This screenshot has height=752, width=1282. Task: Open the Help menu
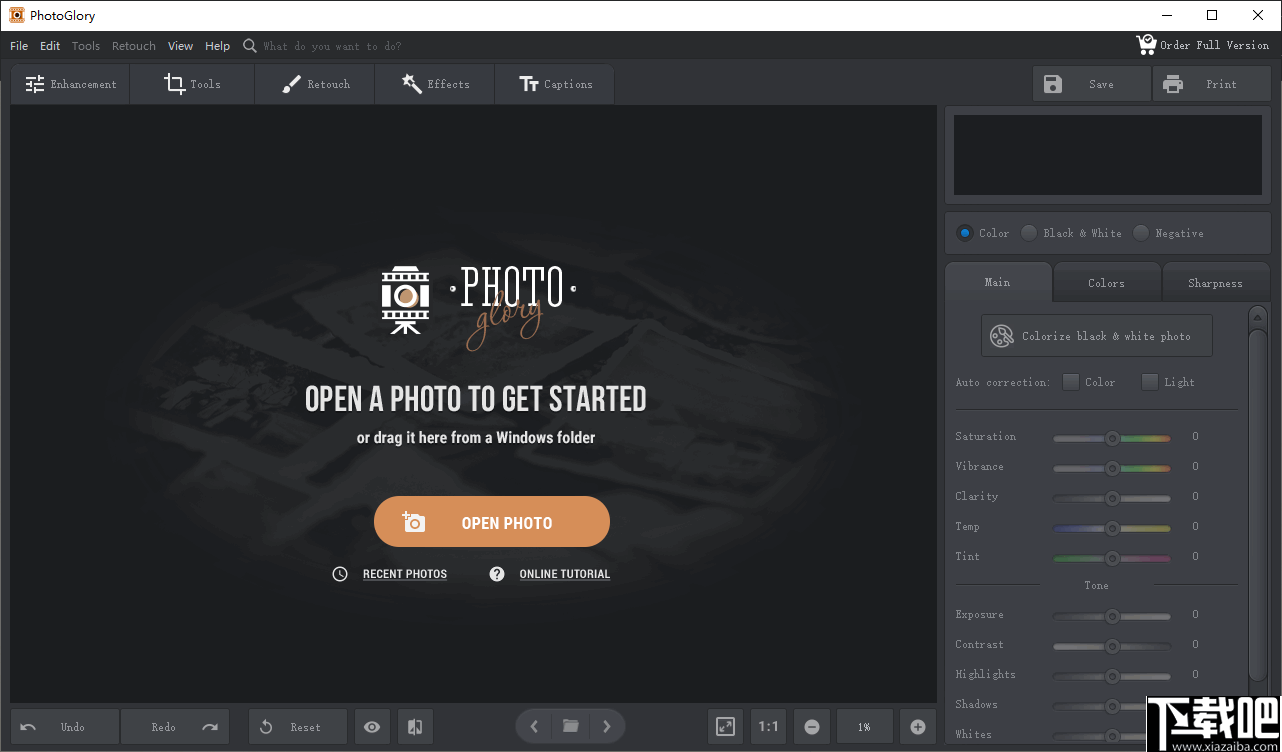(x=217, y=46)
